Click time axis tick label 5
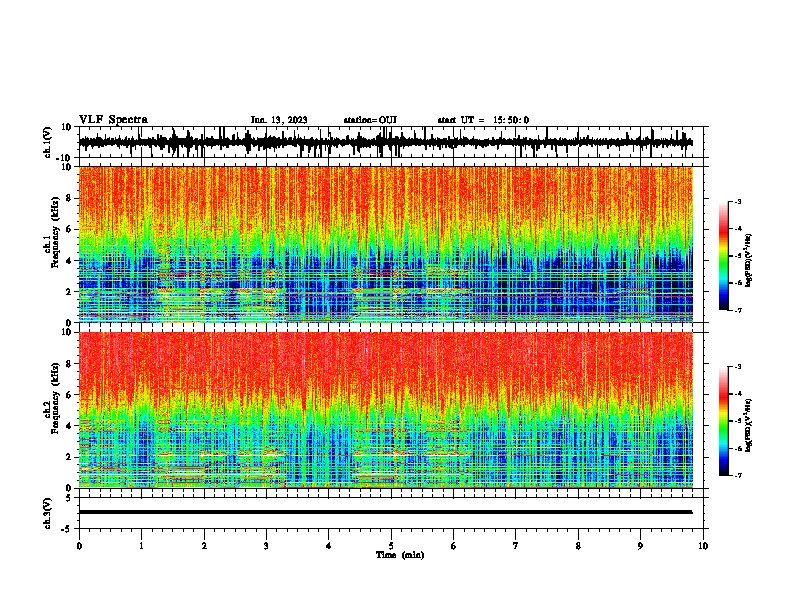The width and height of the screenshot is (792, 612). [391, 546]
